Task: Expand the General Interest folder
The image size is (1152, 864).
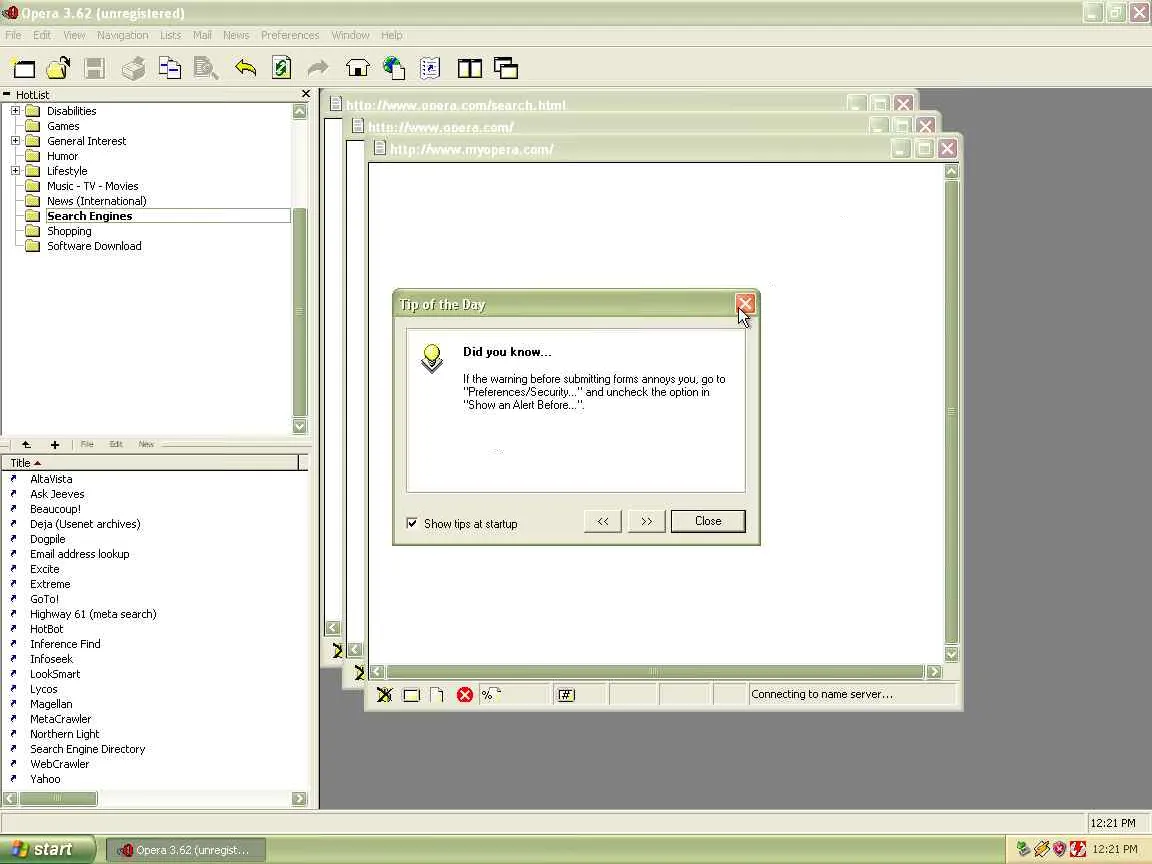Action: click(15, 140)
